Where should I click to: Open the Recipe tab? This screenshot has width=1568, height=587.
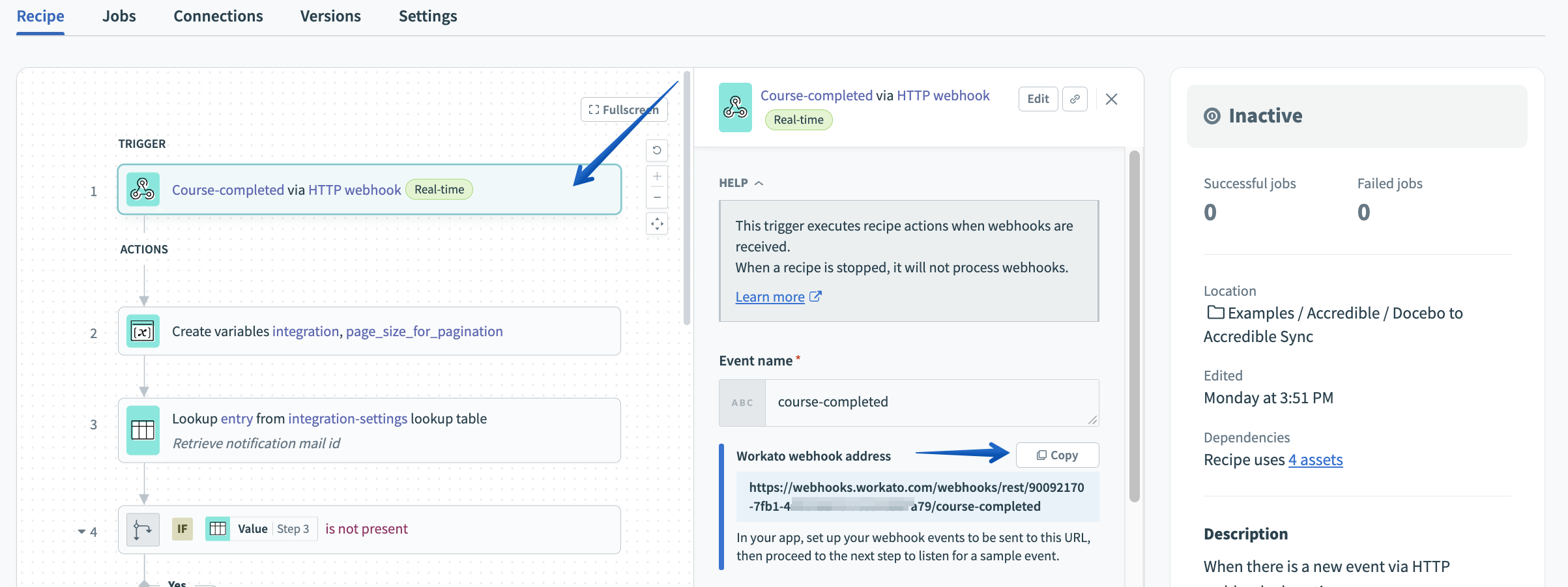[40, 16]
